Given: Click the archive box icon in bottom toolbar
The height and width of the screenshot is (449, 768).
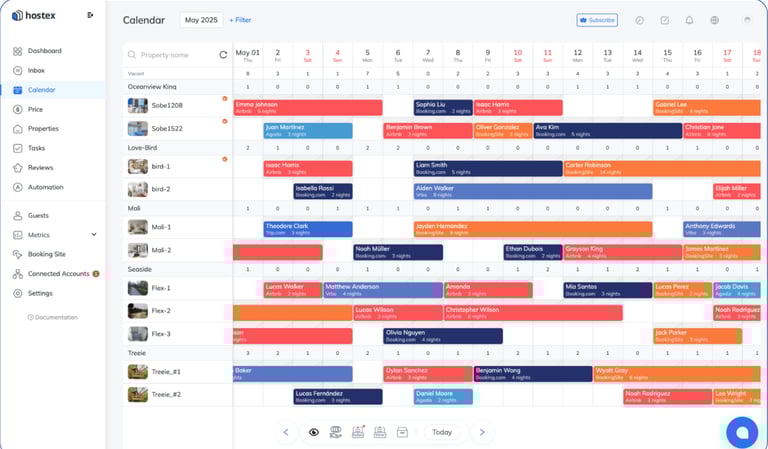Looking at the screenshot, I should 402,432.
